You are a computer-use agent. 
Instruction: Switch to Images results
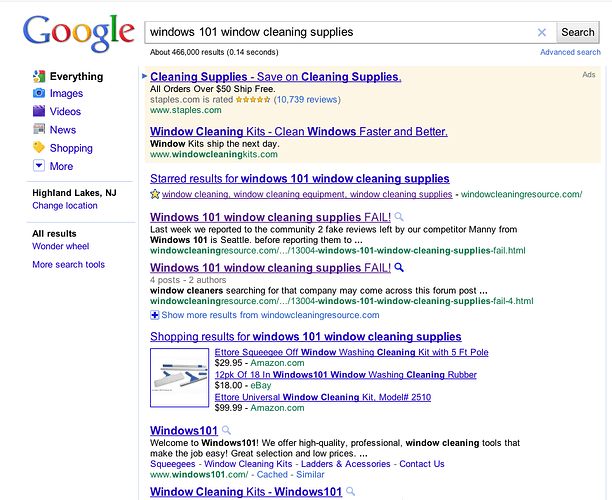point(66,93)
